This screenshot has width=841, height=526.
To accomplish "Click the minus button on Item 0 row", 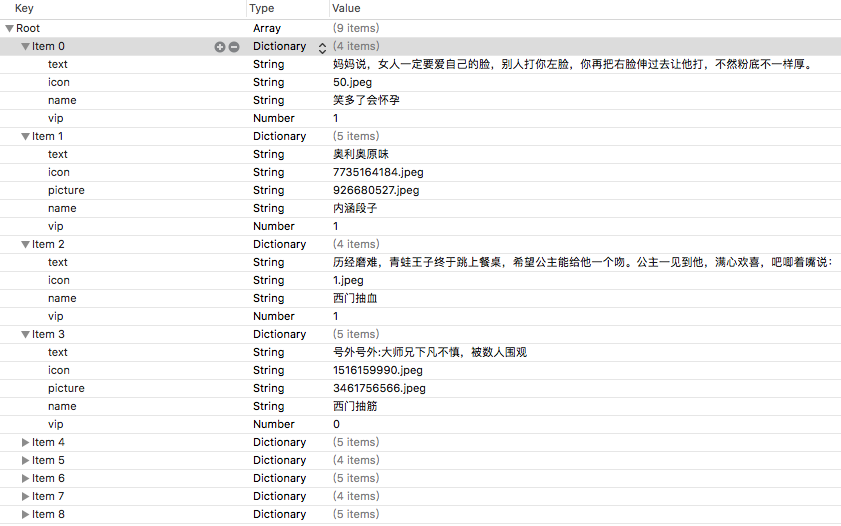I will coord(234,47).
